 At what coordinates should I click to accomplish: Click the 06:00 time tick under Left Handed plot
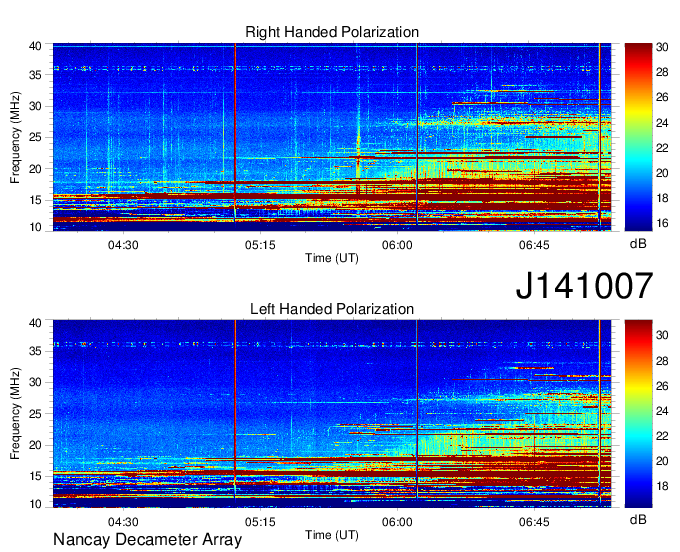point(397,522)
